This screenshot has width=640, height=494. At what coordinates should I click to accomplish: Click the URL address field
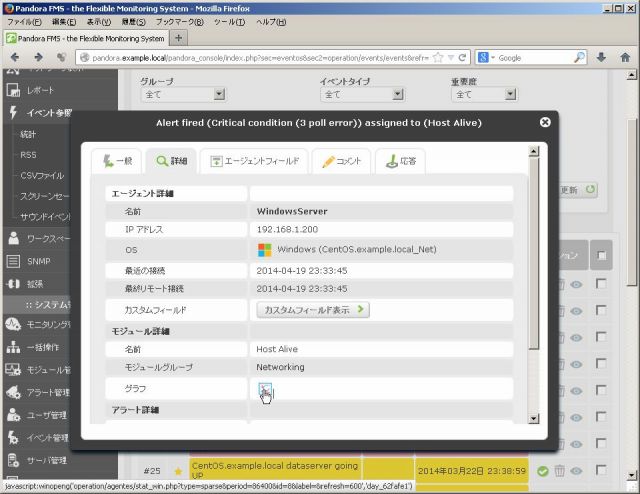click(260, 58)
